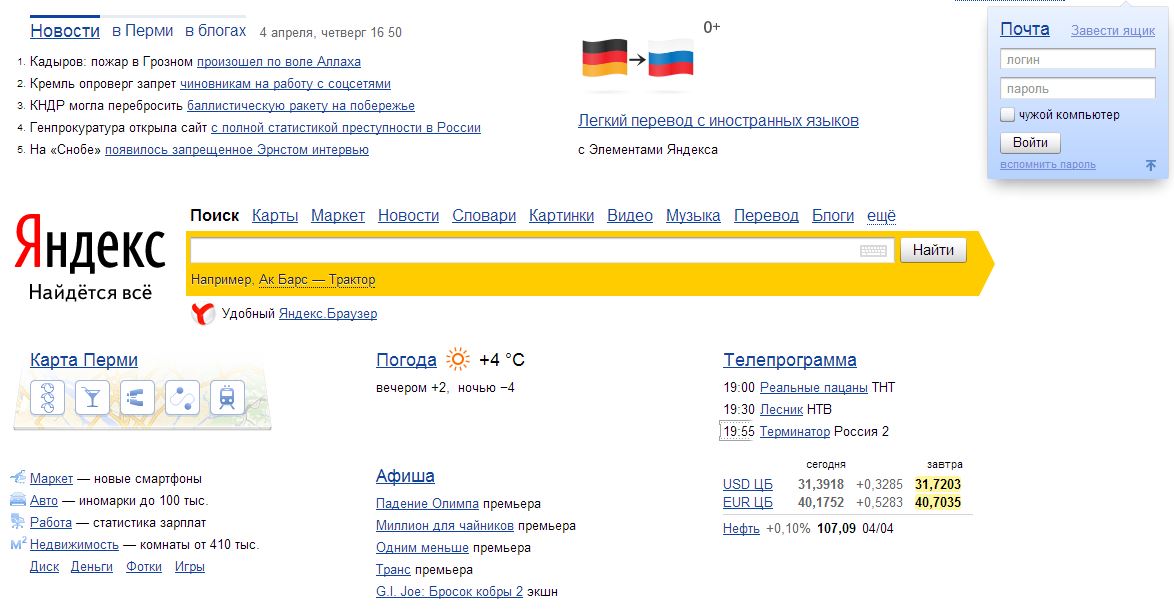Open Реальные пацаны TV listing

coord(814,387)
